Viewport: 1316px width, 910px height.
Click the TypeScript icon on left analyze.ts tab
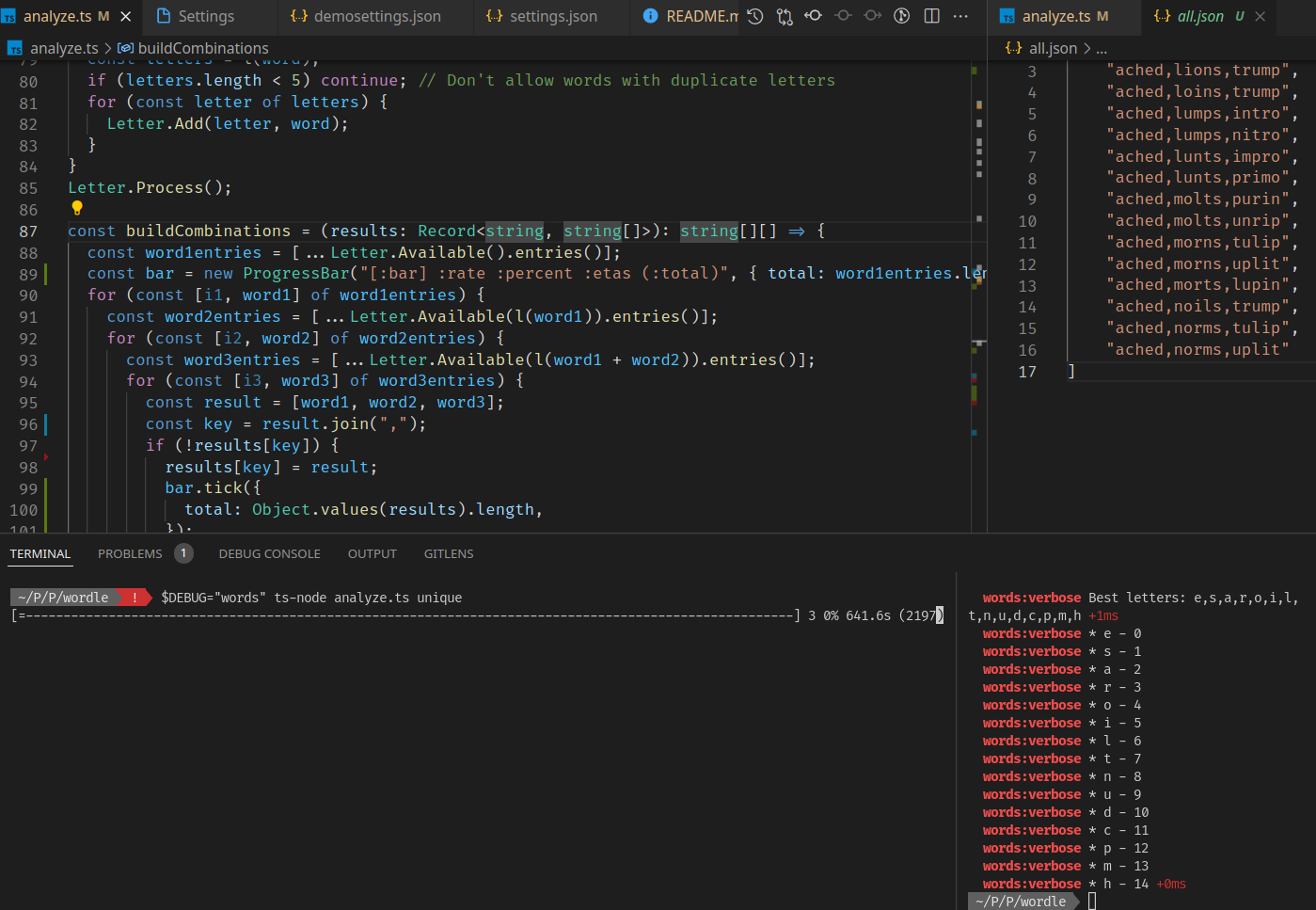click(x=9, y=17)
